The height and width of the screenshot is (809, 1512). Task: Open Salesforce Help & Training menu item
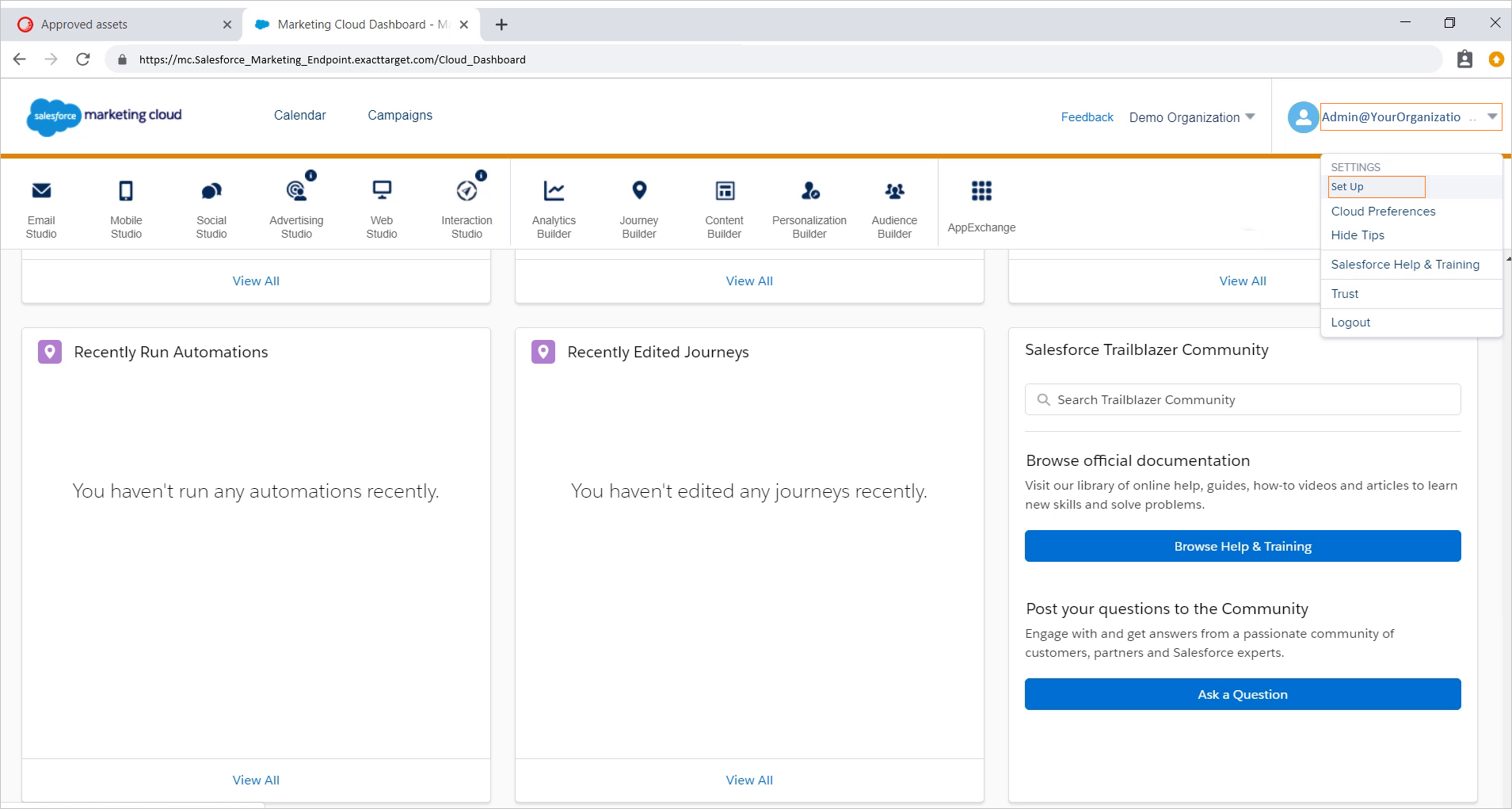[x=1405, y=265]
